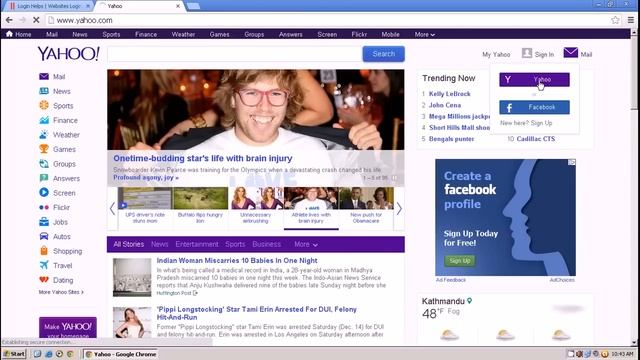Viewport: 640px width, 360px height.
Task: Click the green Sign Up button in ad
Action: coord(460,260)
